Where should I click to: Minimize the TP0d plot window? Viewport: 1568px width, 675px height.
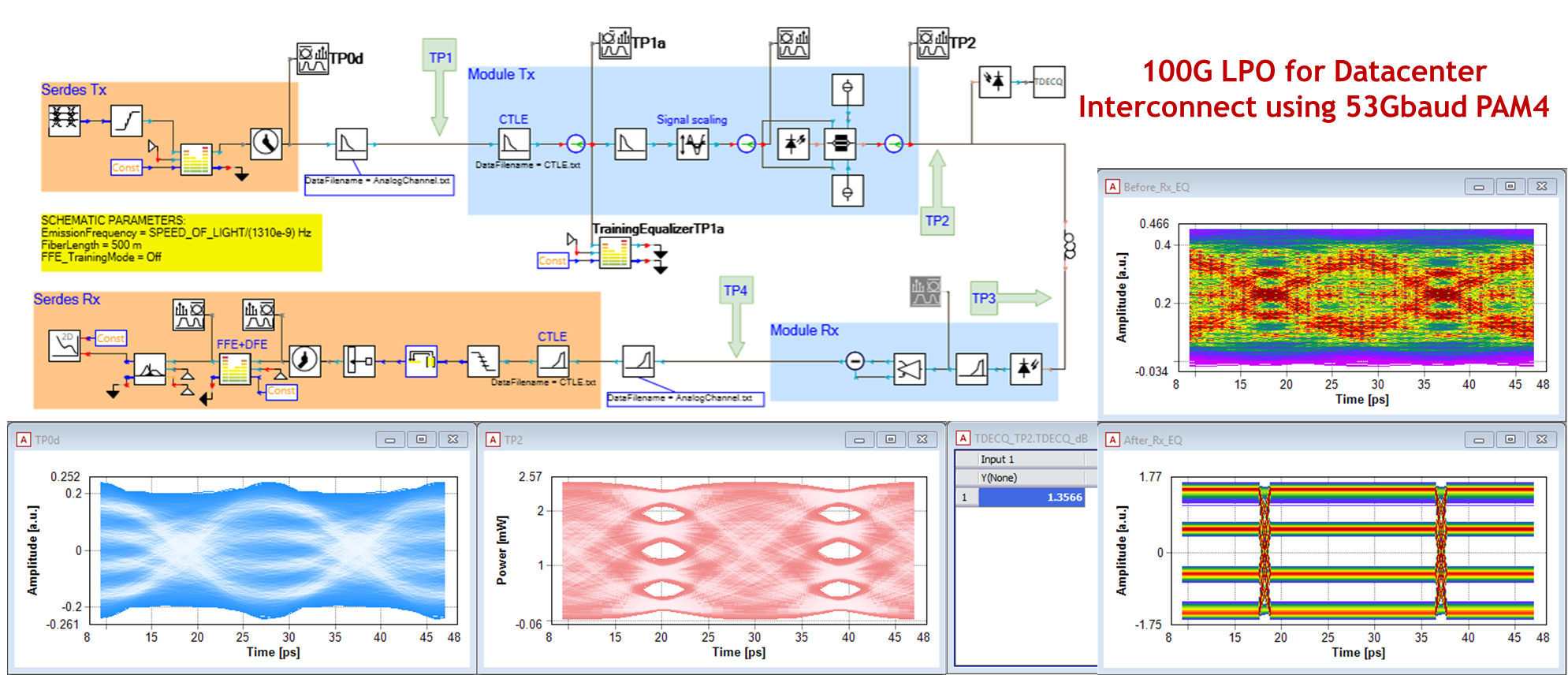click(x=389, y=440)
